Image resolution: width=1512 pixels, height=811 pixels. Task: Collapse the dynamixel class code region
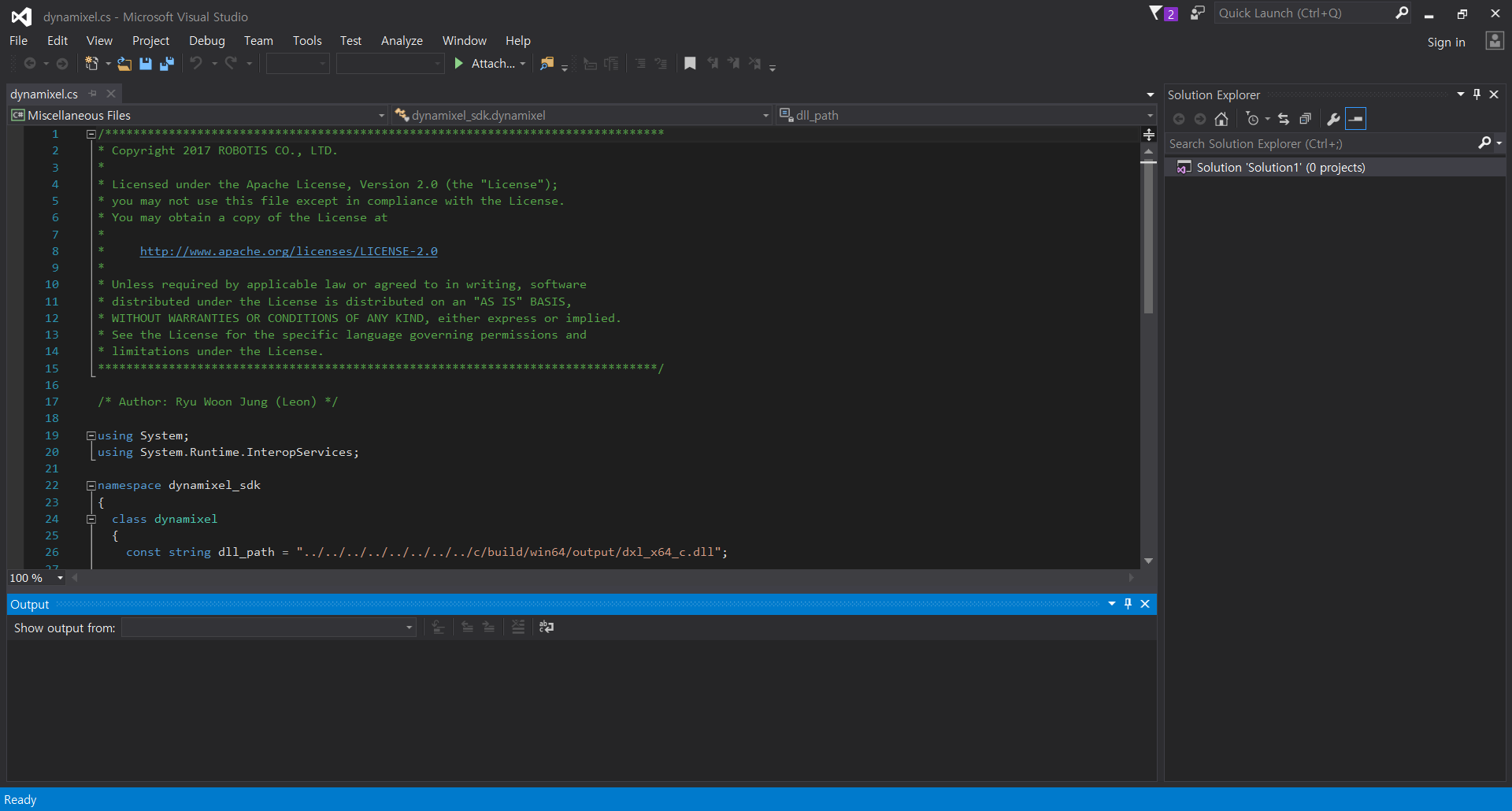point(91,519)
